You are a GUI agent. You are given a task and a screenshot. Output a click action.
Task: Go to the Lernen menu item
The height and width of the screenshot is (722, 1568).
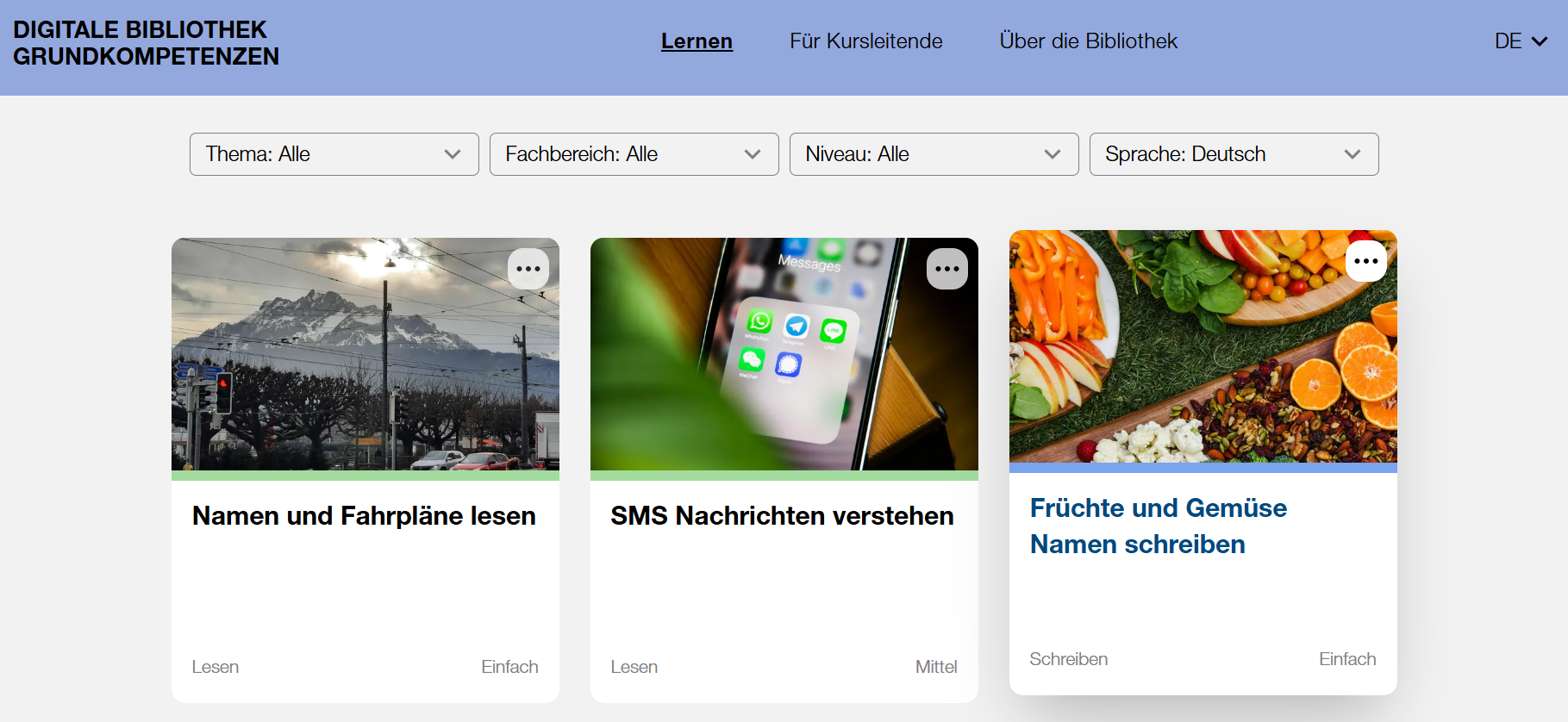697,41
